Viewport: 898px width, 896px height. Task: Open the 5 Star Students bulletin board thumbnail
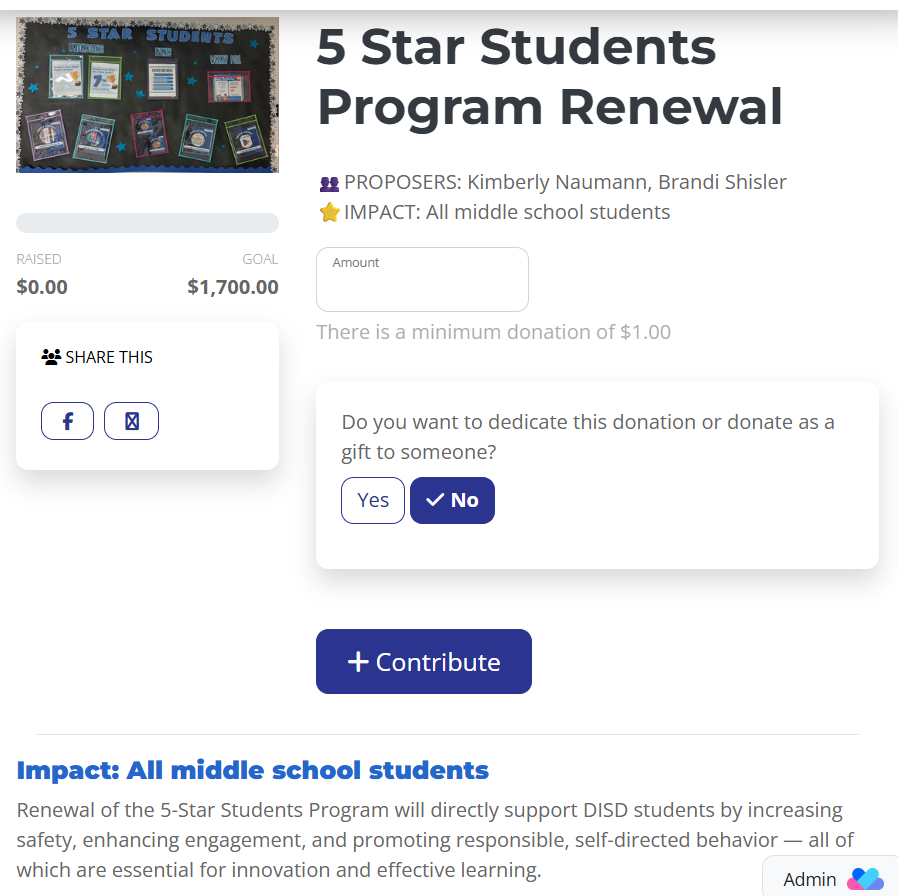(147, 95)
